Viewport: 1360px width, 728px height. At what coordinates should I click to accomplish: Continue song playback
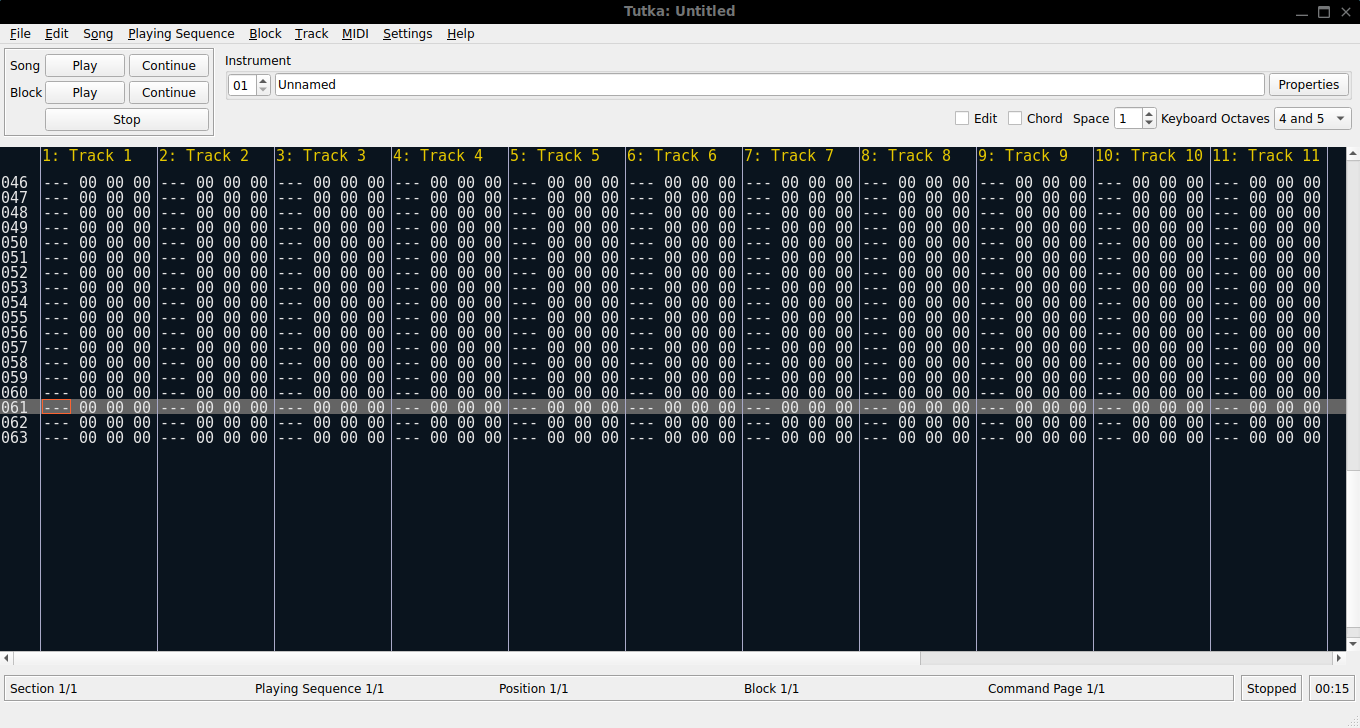pyautogui.click(x=168, y=65)
